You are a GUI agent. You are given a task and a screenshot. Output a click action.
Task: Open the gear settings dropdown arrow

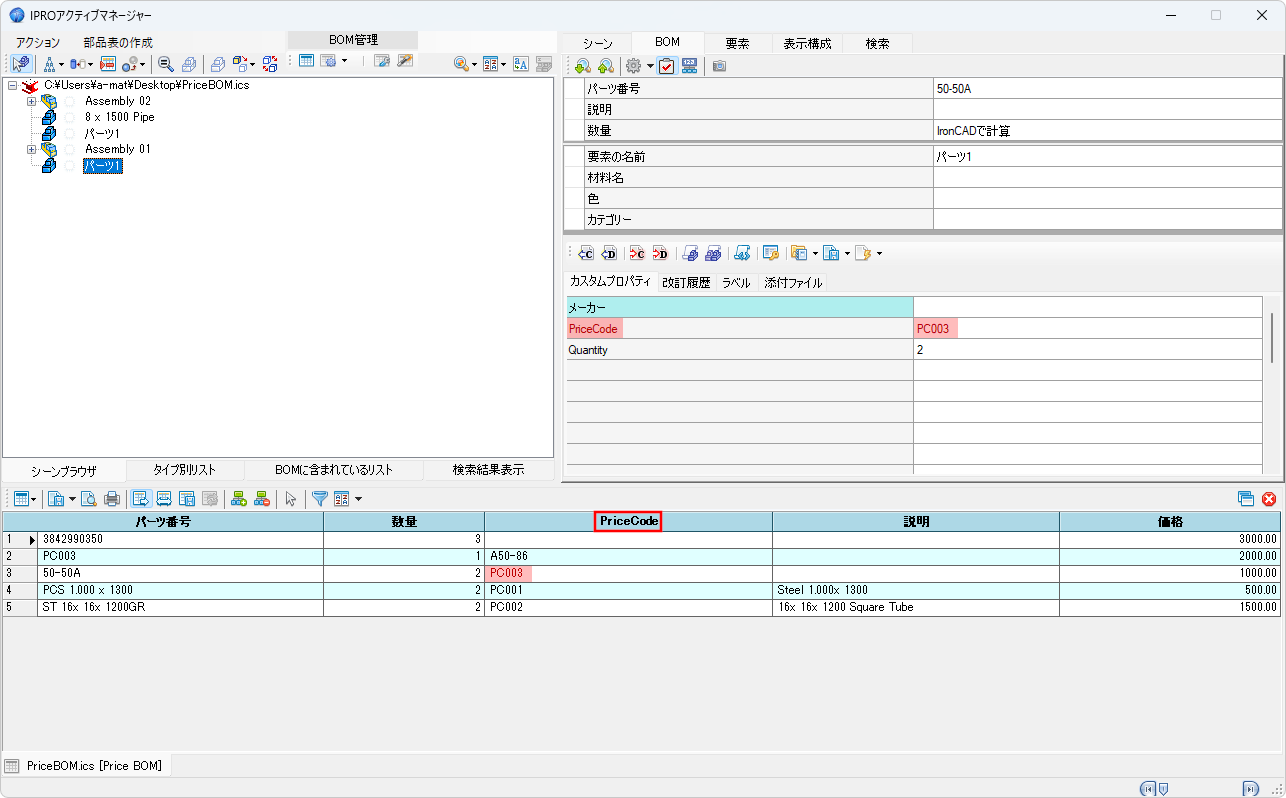650,66
